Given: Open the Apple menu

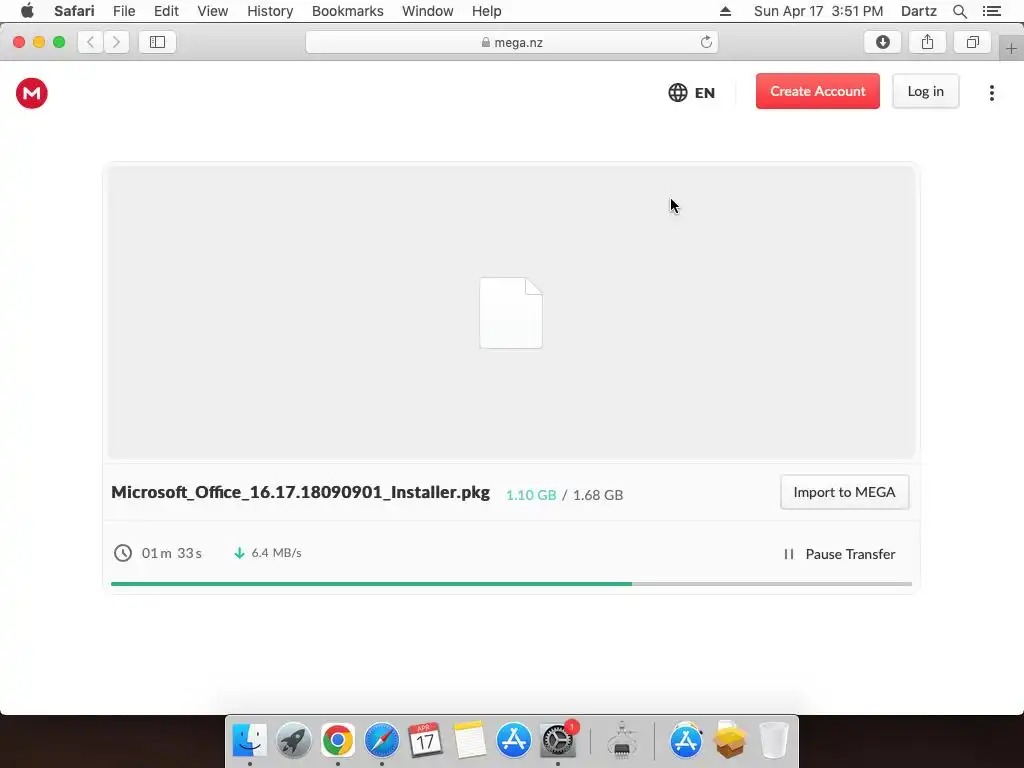Looking at the screenshot, I should tap(27, 11).
